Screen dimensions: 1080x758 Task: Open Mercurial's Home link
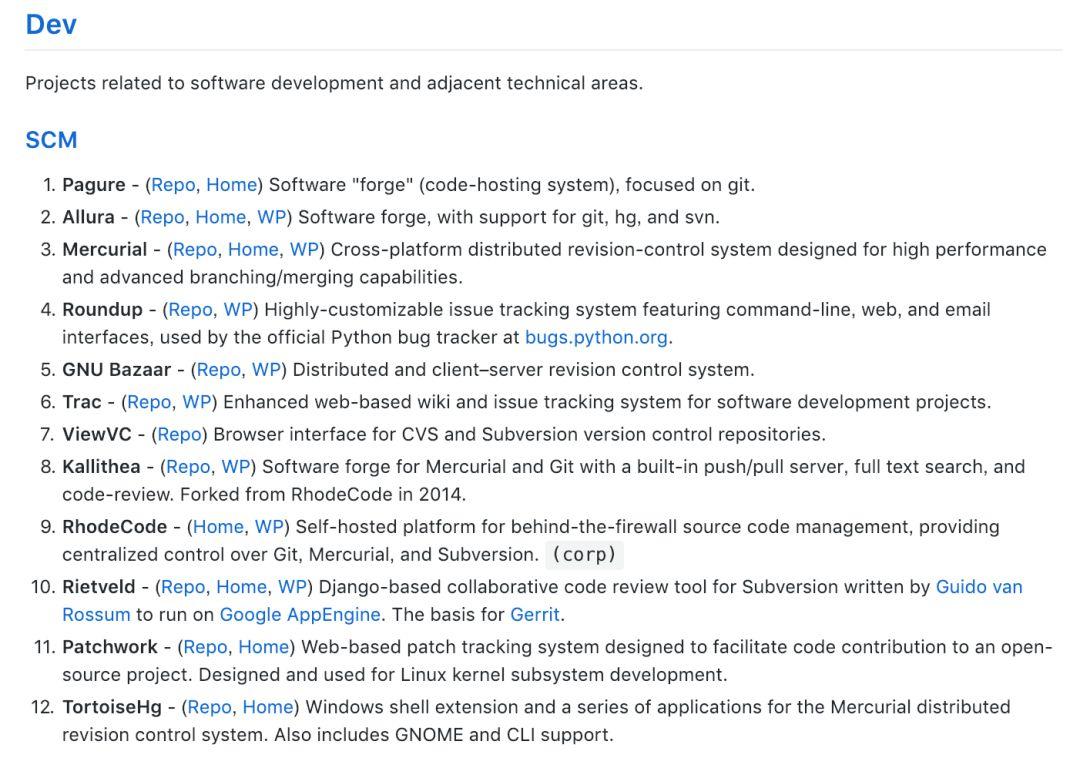tap(253, 249)
